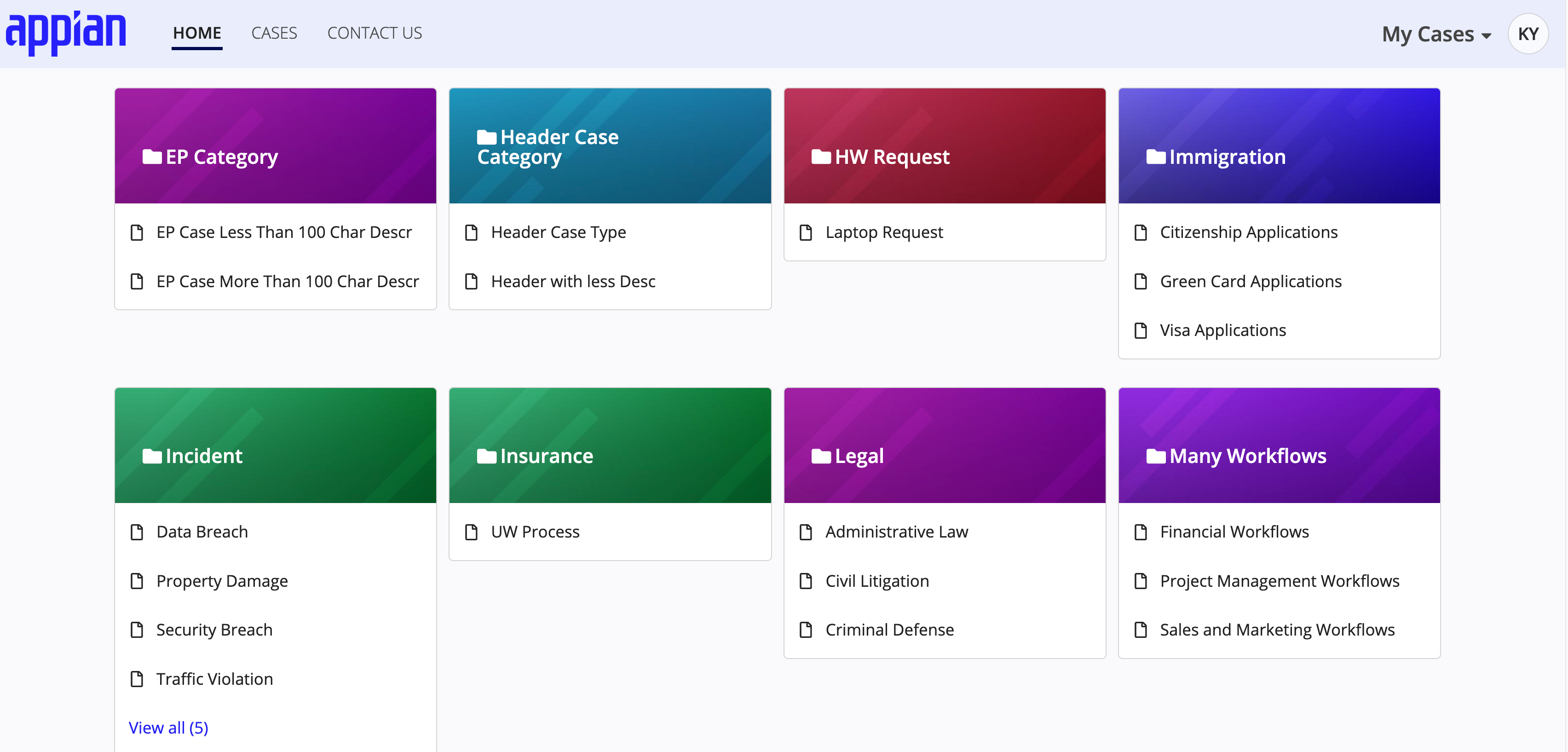
Task: Click the Incident card header title
Action: tap(204, 456)
